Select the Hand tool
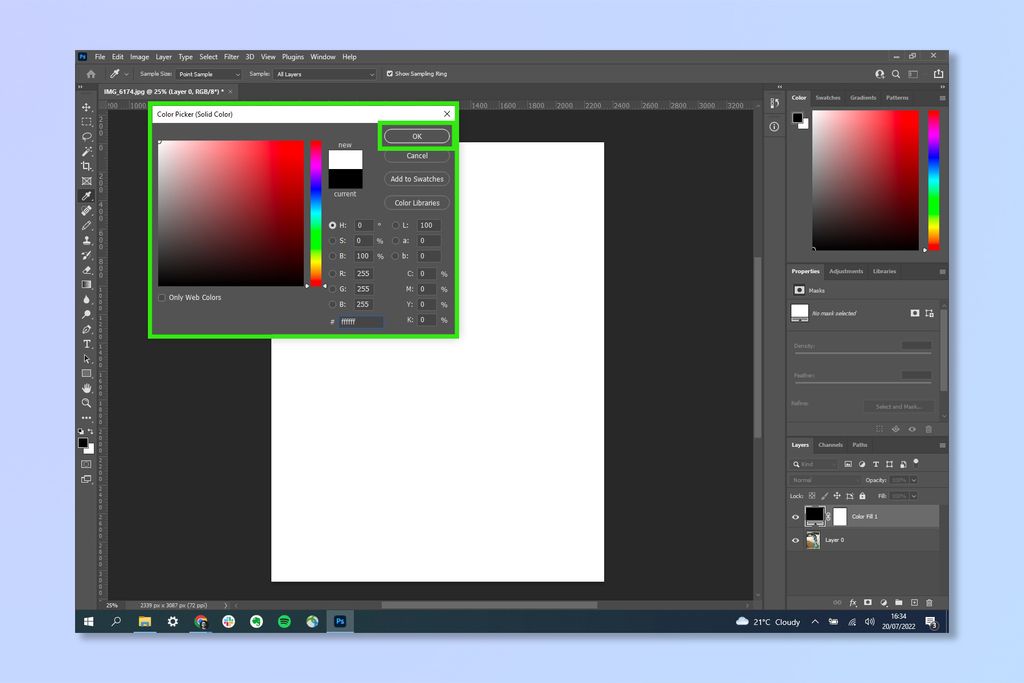This screenshot has height=683, width=1024. tap(86, 388)
